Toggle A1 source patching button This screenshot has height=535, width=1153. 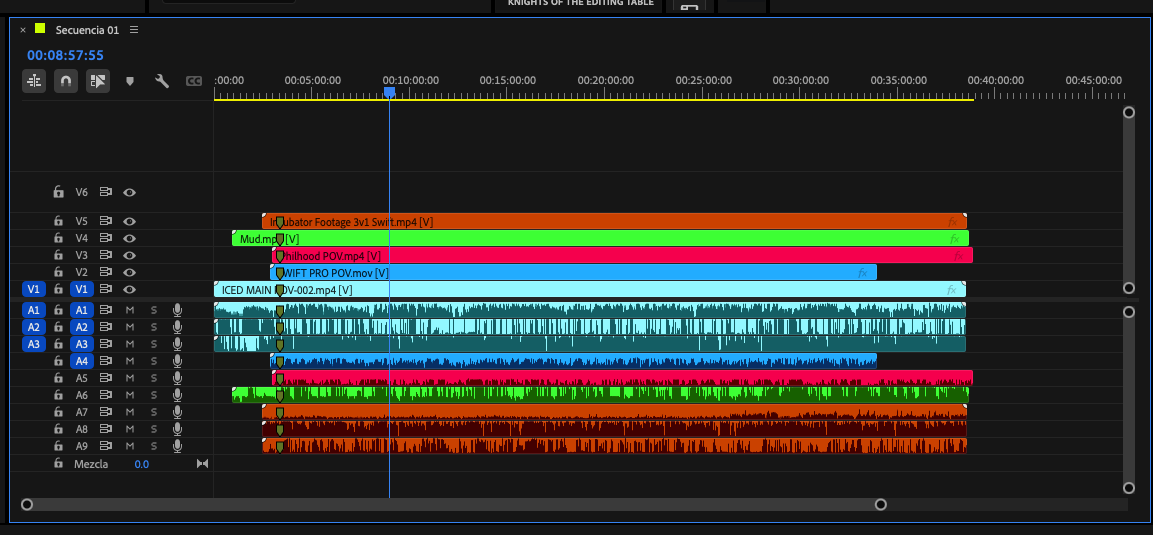34,310
